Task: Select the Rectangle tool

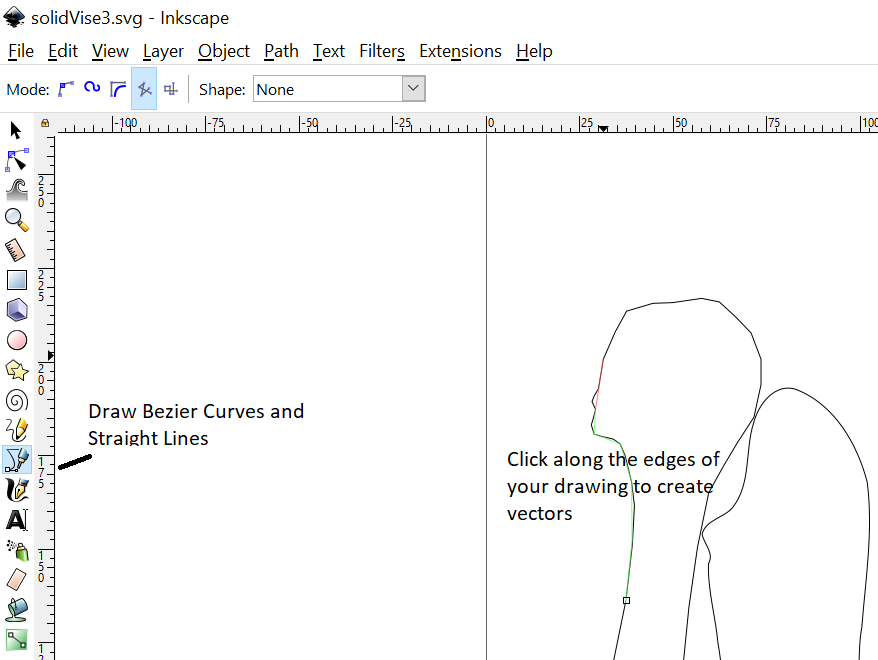Action: (x=16, y=280)
